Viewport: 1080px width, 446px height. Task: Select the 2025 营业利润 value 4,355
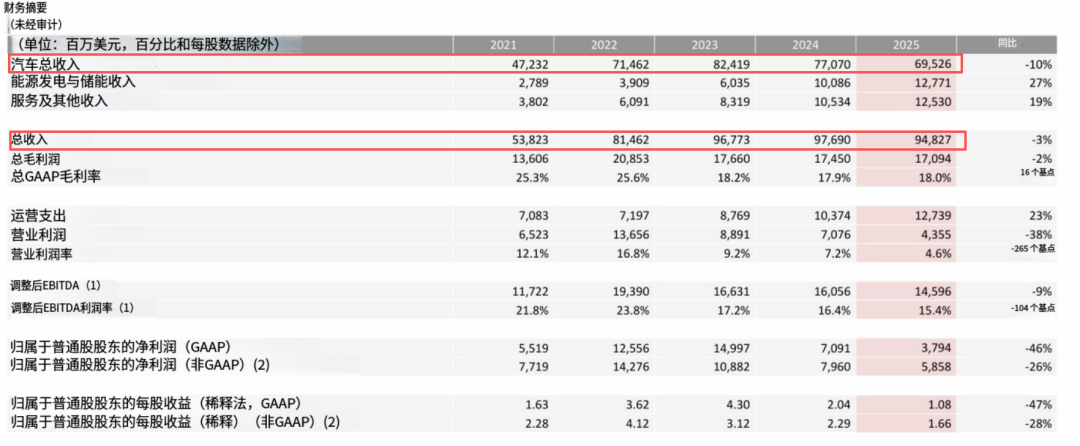929,235
